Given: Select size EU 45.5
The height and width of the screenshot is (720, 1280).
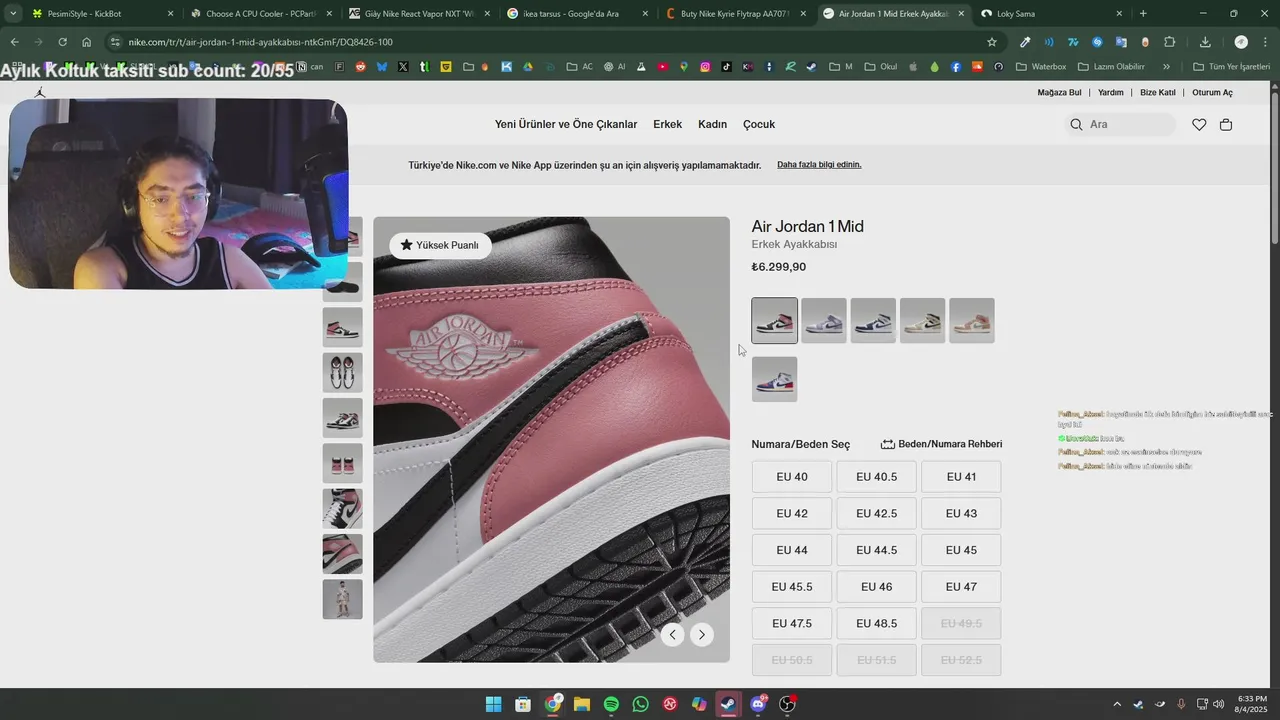Looking at the screenshot, I should coord(792,587).
